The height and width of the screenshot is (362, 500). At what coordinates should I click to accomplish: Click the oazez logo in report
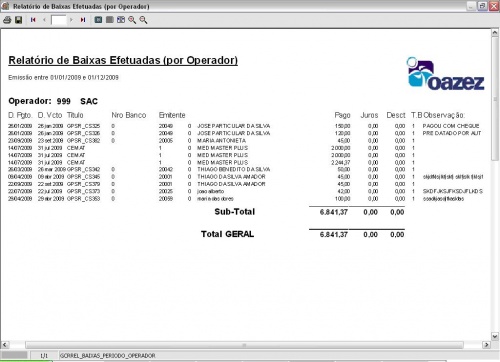tap(445, 74)
